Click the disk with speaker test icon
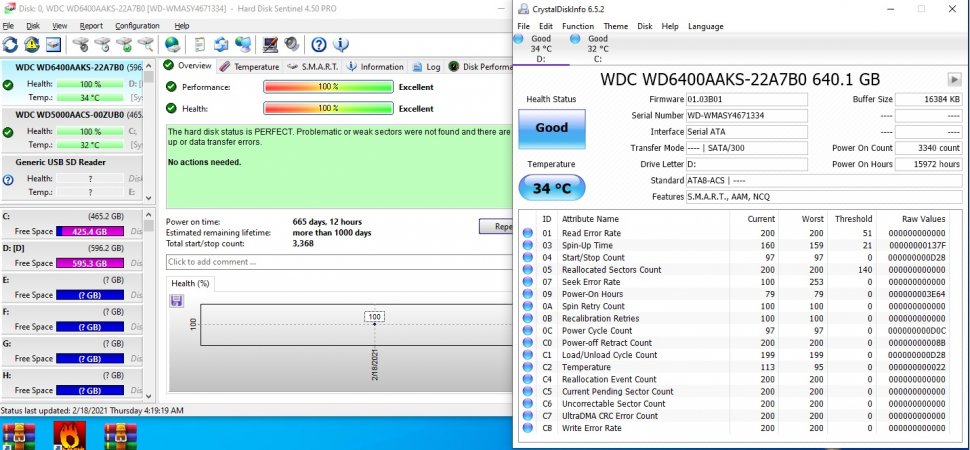 click(81, 45)
